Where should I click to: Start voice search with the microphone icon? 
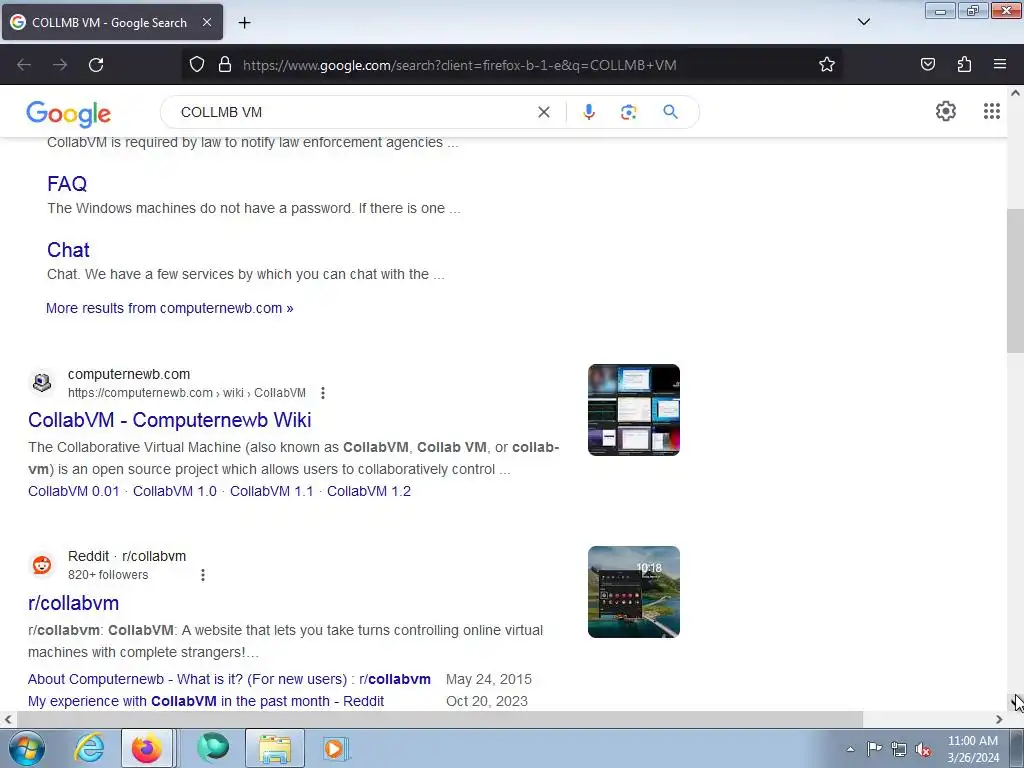point(588,112)
